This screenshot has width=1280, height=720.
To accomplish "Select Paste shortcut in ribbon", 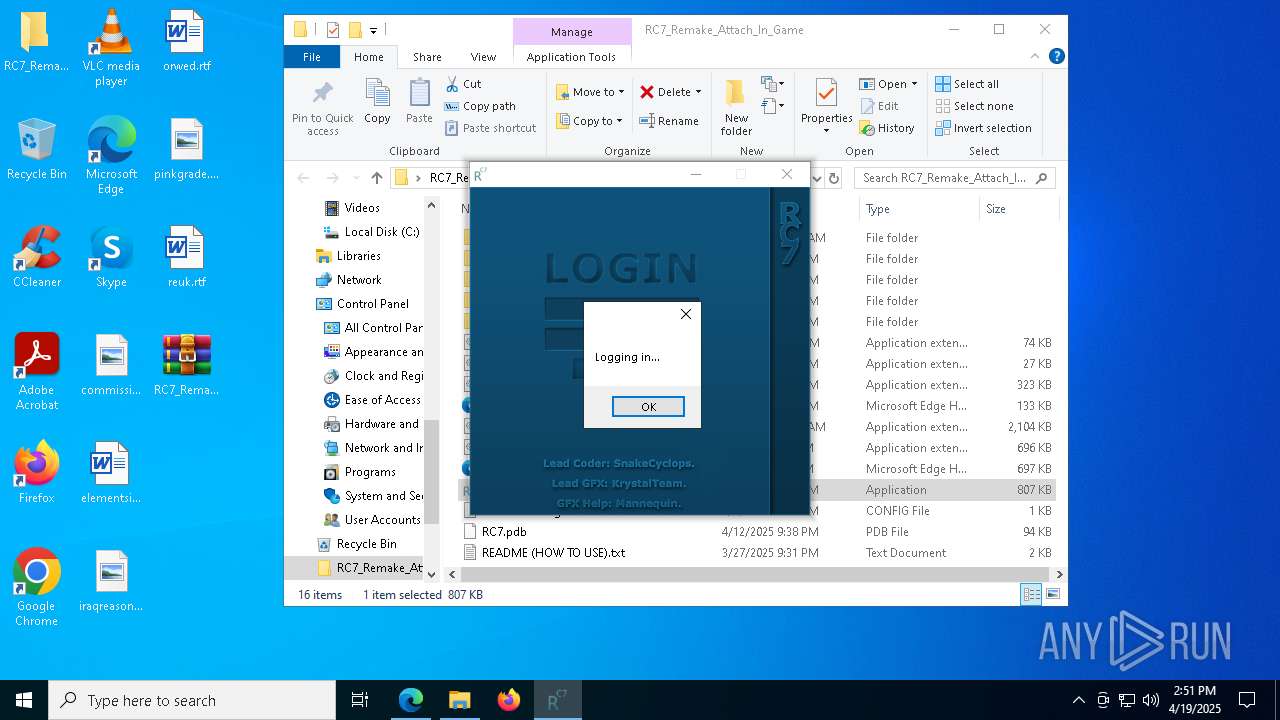I will 490,128.
